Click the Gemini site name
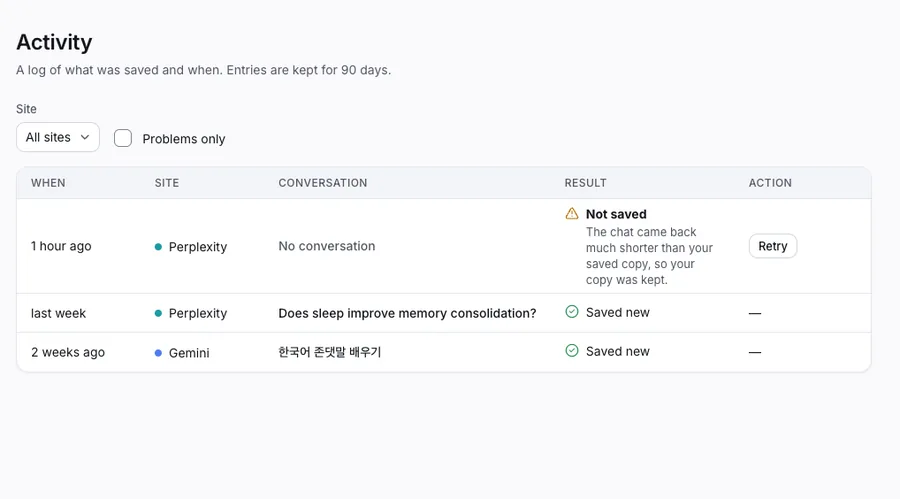The width and height of the screenshot is (900, 499). click(189, 353)
